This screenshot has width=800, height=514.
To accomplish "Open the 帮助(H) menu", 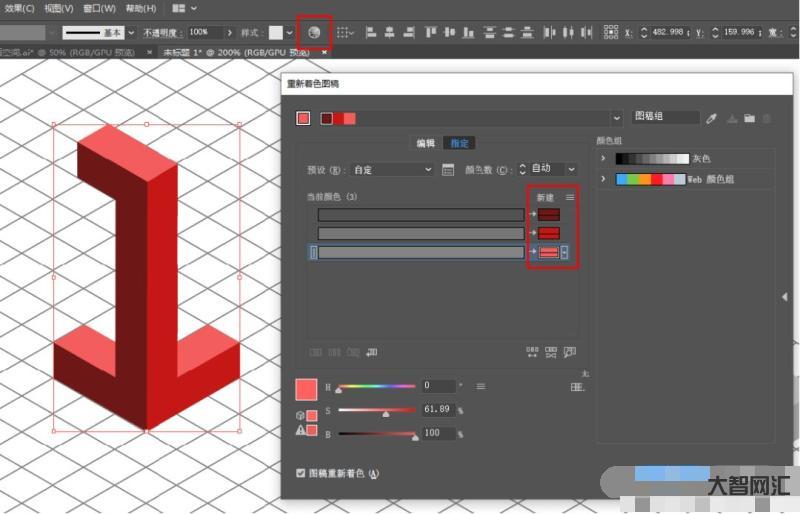I will pos(141,8).
